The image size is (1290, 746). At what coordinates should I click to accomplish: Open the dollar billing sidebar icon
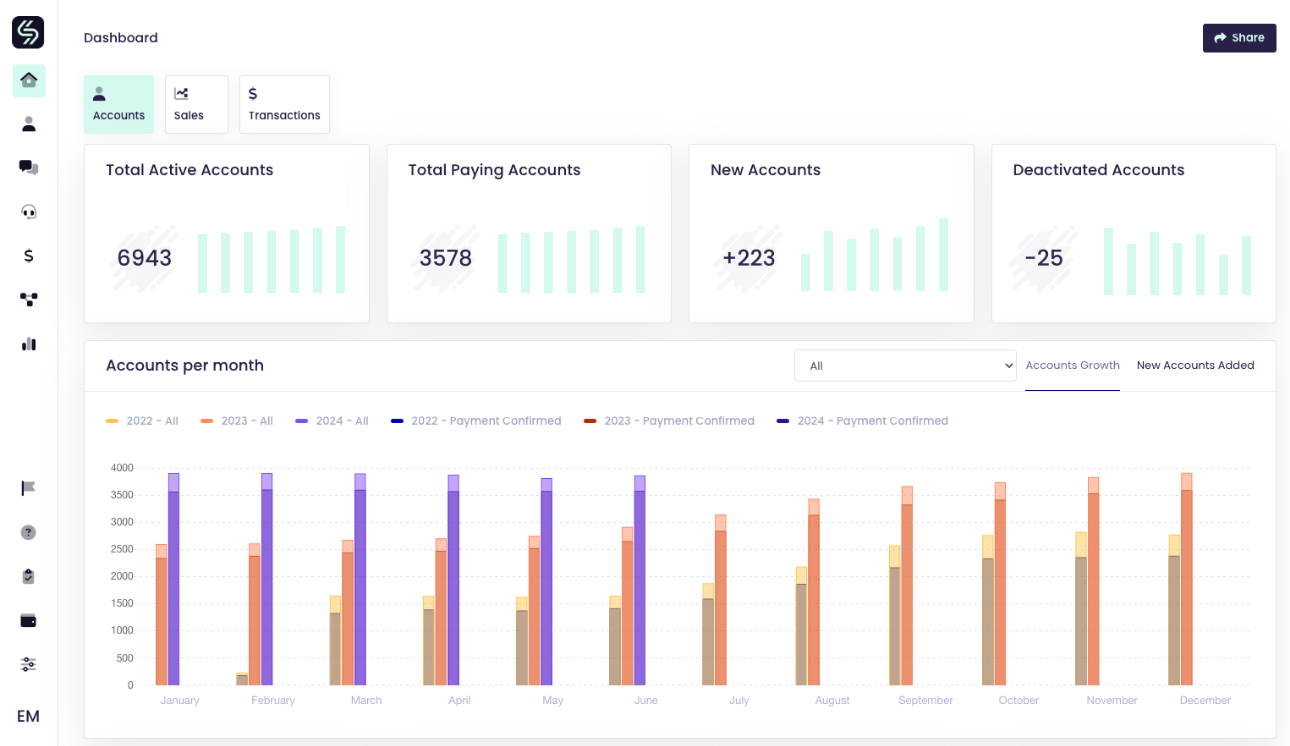[29, 255]
